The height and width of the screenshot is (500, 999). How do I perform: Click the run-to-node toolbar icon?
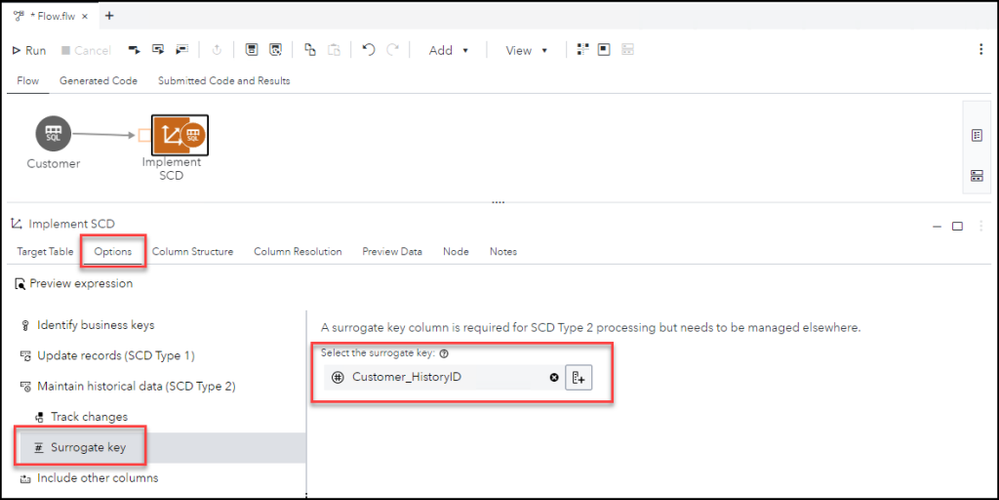182,50
